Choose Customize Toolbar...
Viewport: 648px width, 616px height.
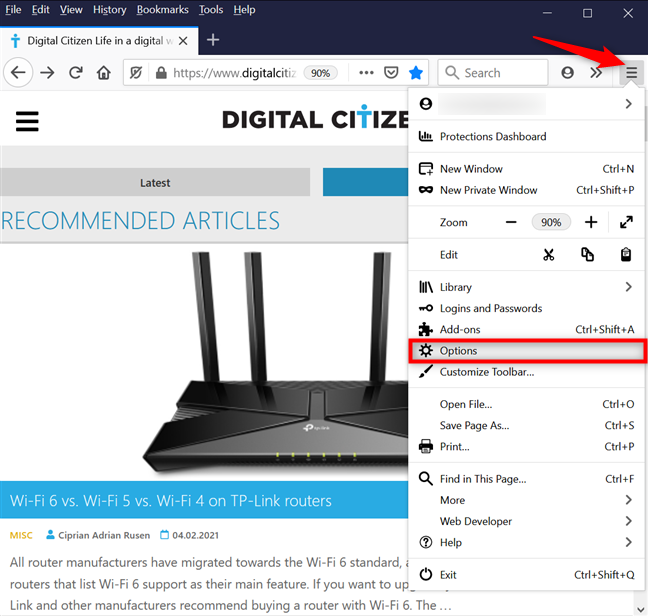click(x=526, y=372)
